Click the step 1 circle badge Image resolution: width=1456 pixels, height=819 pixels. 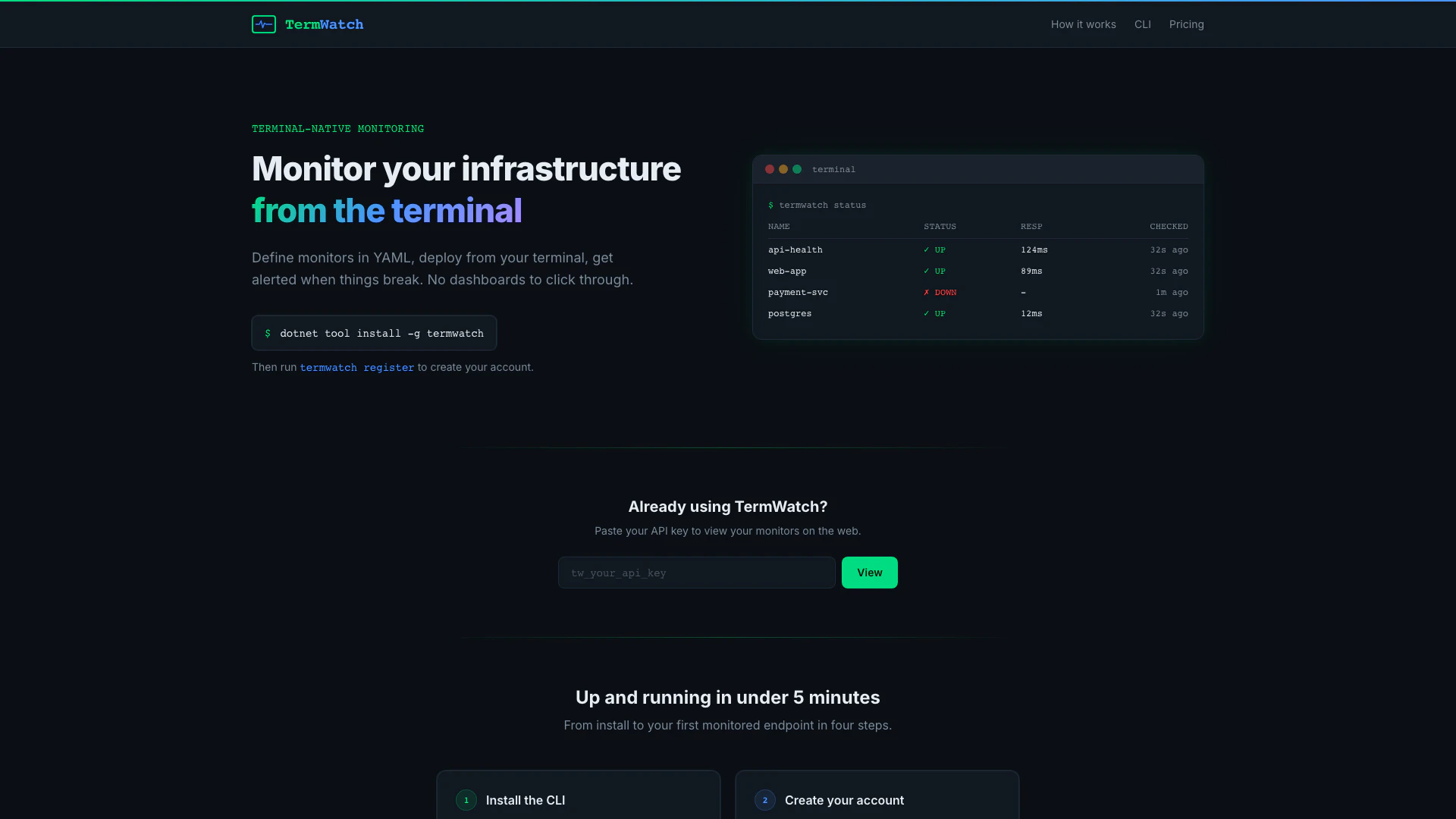[x=466, y=800]
